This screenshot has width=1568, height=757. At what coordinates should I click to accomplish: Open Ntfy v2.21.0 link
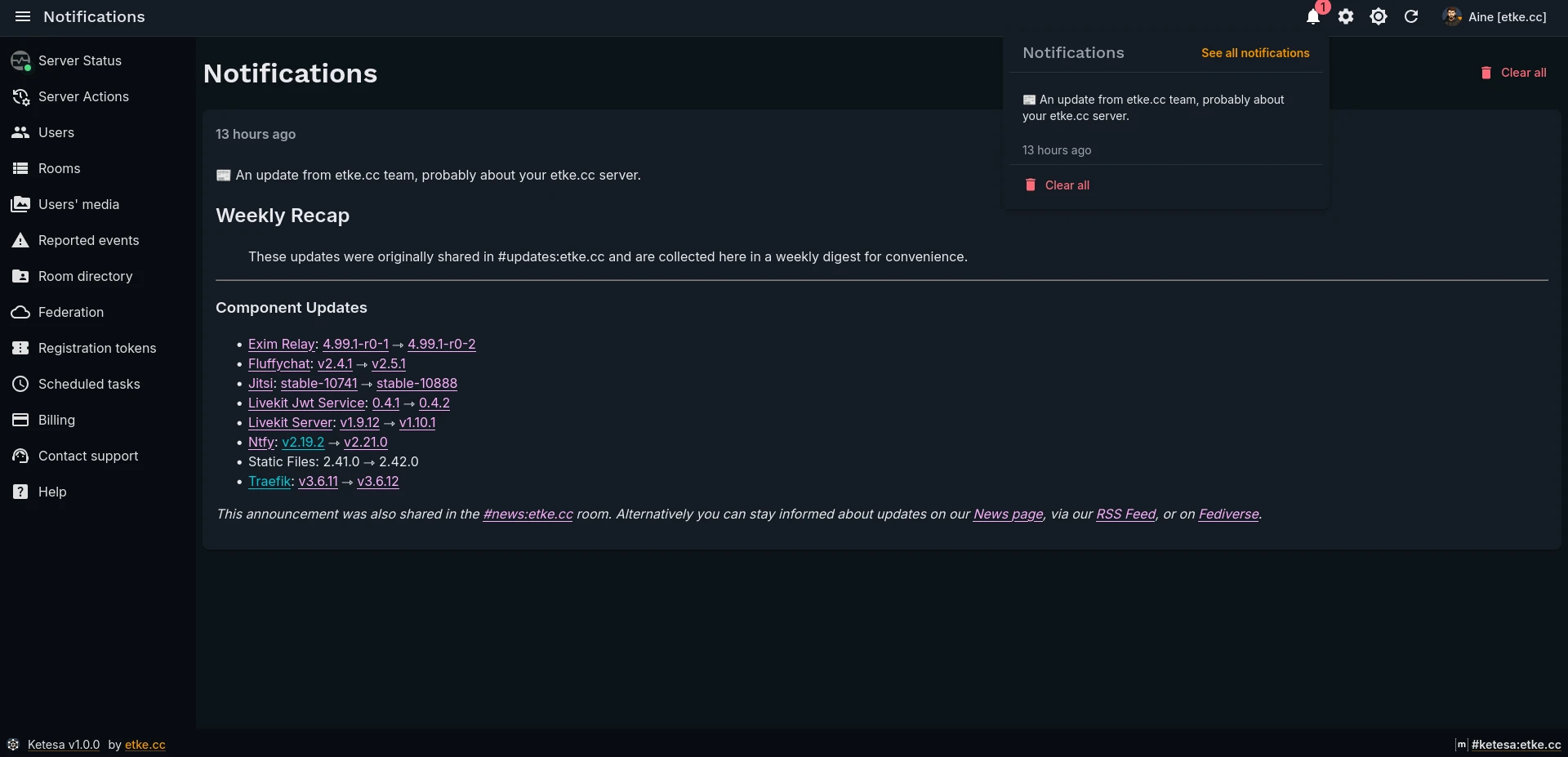pos(366,443)
